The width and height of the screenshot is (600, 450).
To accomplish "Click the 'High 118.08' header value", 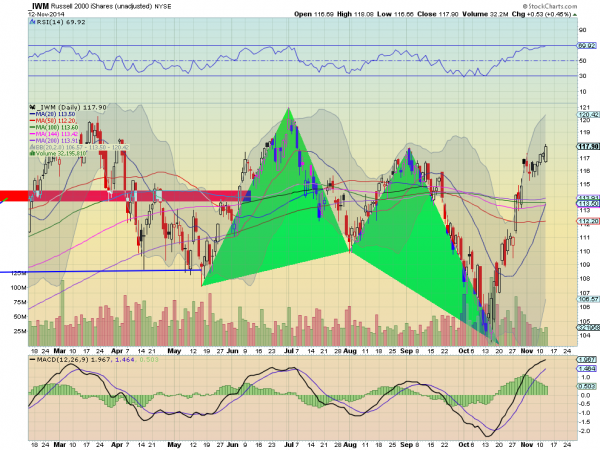I will [x=355, y=14].
